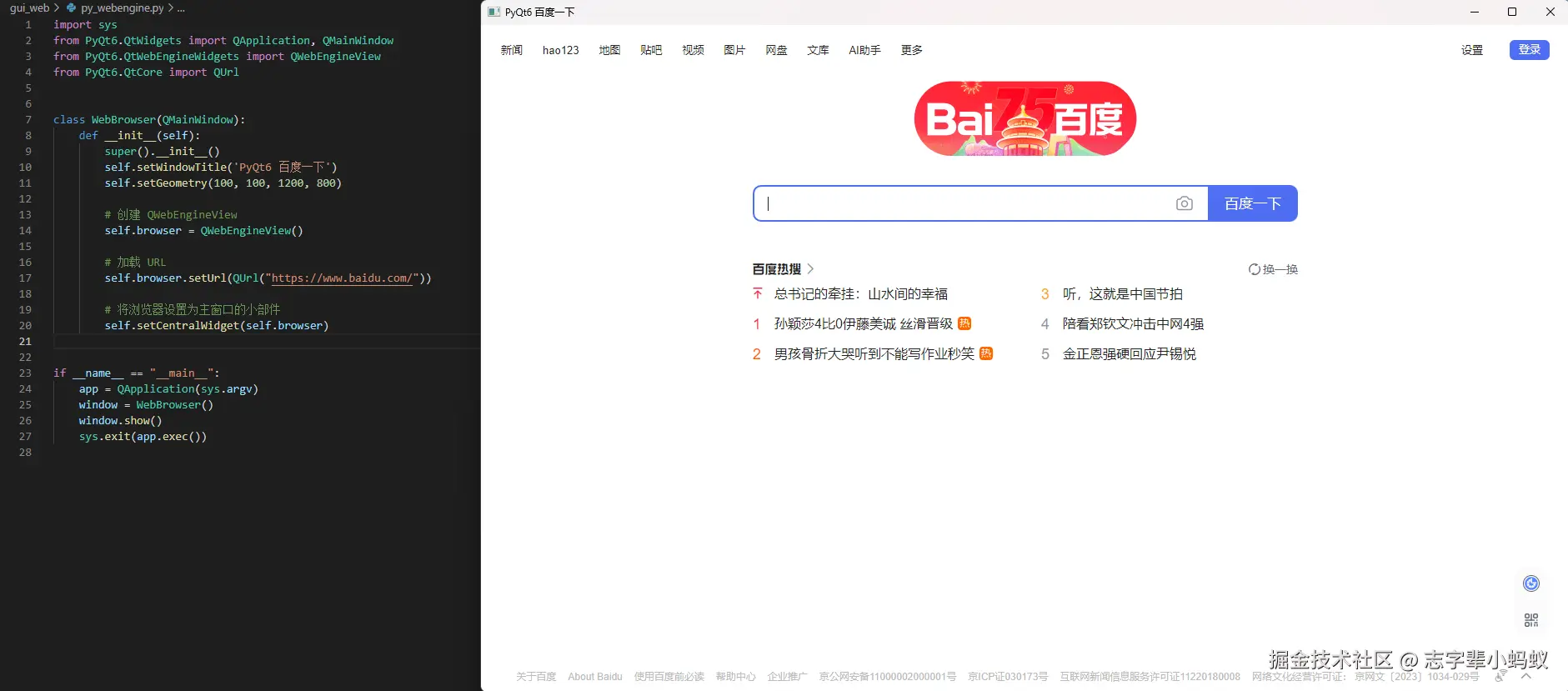Click the 热 badge after 男孩骨折 headline
This screenshot has height=691, width=1568.
point(986,353)
